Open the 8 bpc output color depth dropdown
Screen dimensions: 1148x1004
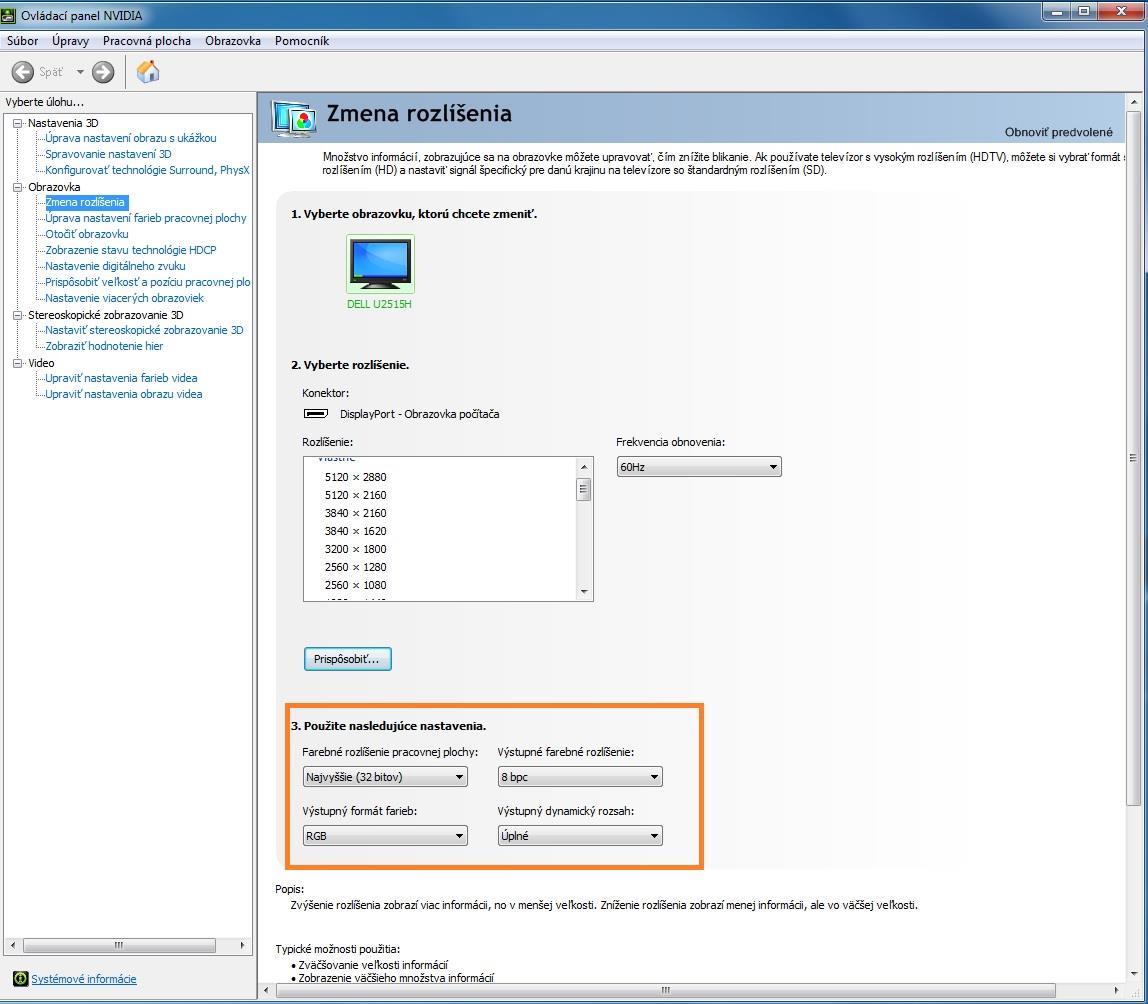(x=580, y=777)
